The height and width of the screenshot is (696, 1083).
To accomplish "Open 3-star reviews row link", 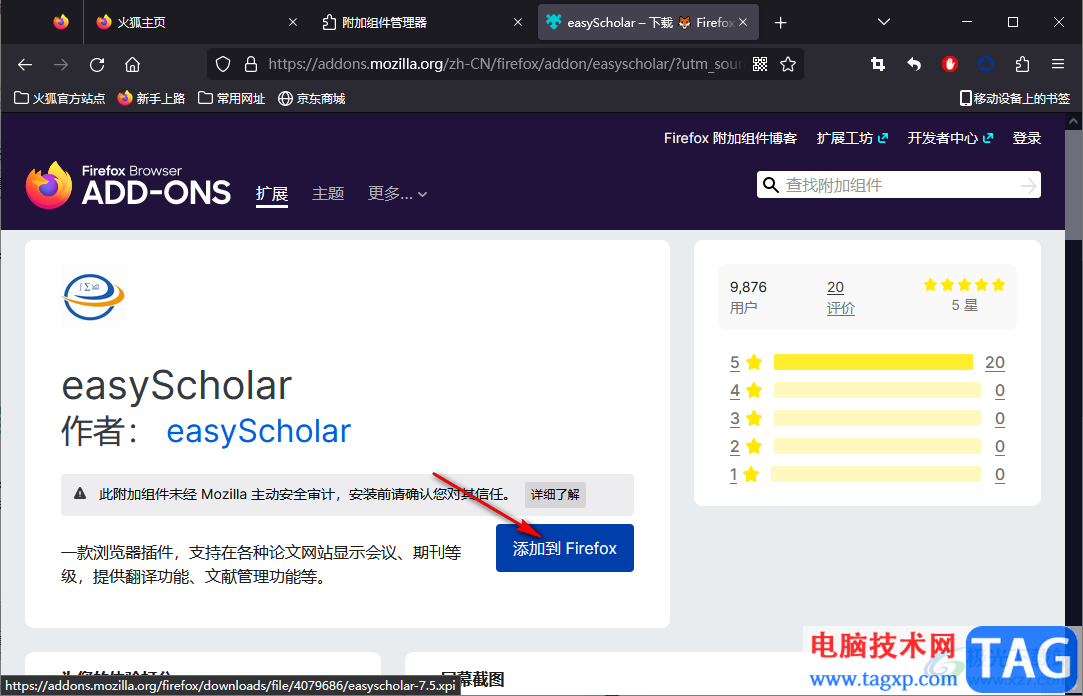I will click(x=868, y=418).
